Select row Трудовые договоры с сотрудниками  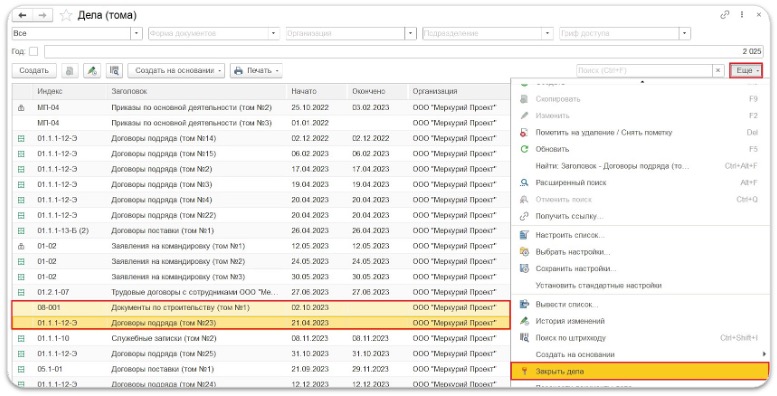click(x=261, y=292)
